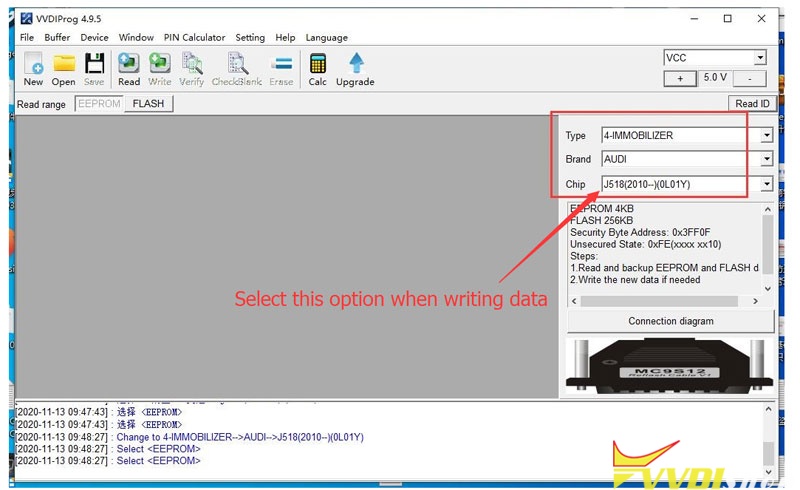
Task: Open the Setting menu
Action: 250,37
